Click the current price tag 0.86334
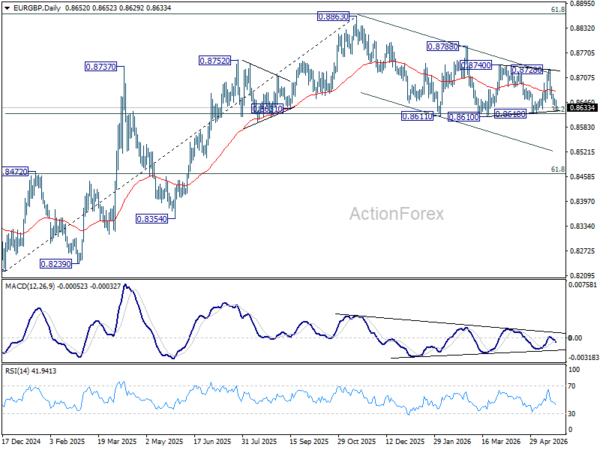Viewport: 600px width, 450px height. pyautogui.click(x=582, y=108)
